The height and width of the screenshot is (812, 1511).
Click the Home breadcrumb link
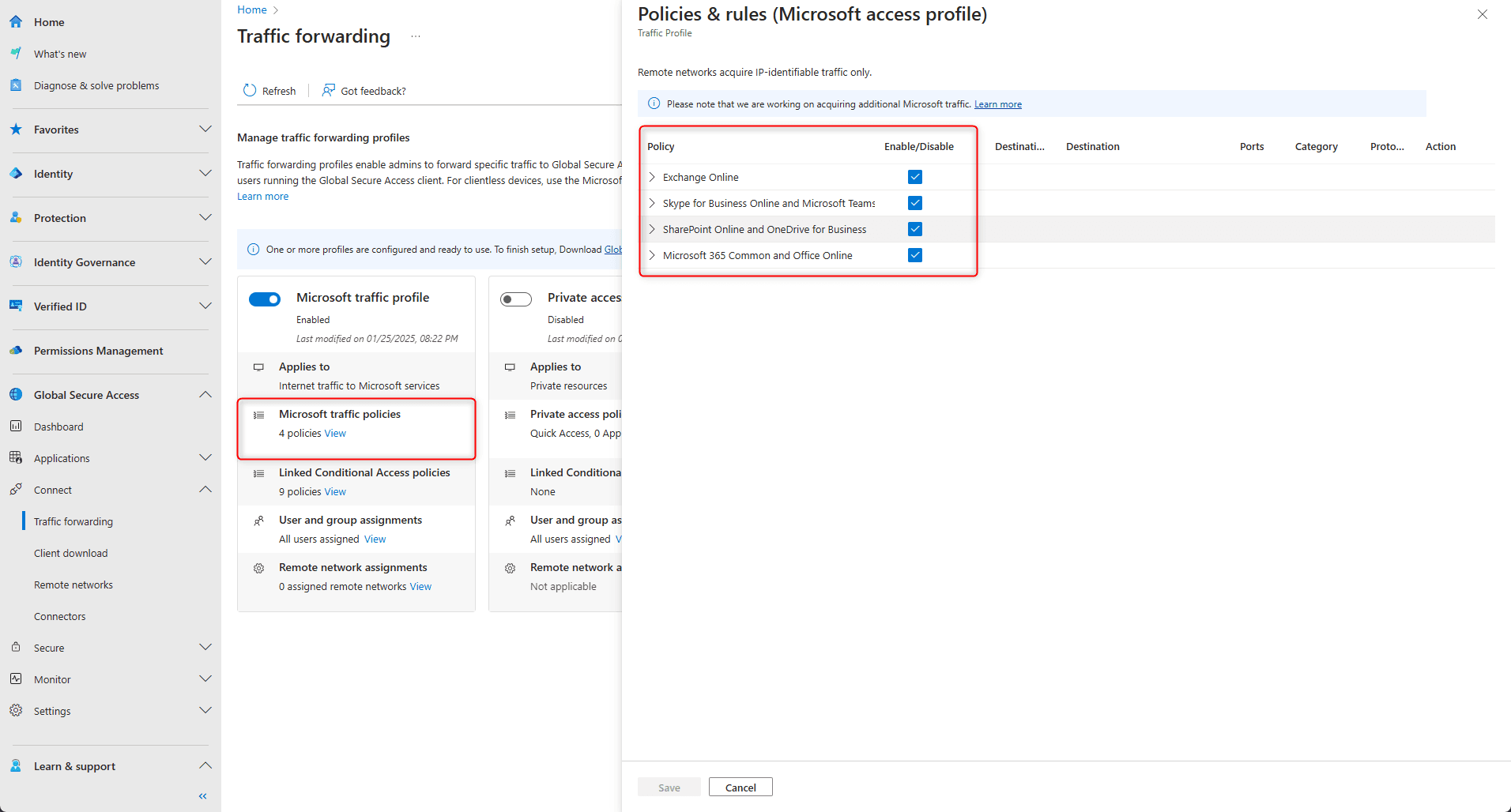[252, 9]
